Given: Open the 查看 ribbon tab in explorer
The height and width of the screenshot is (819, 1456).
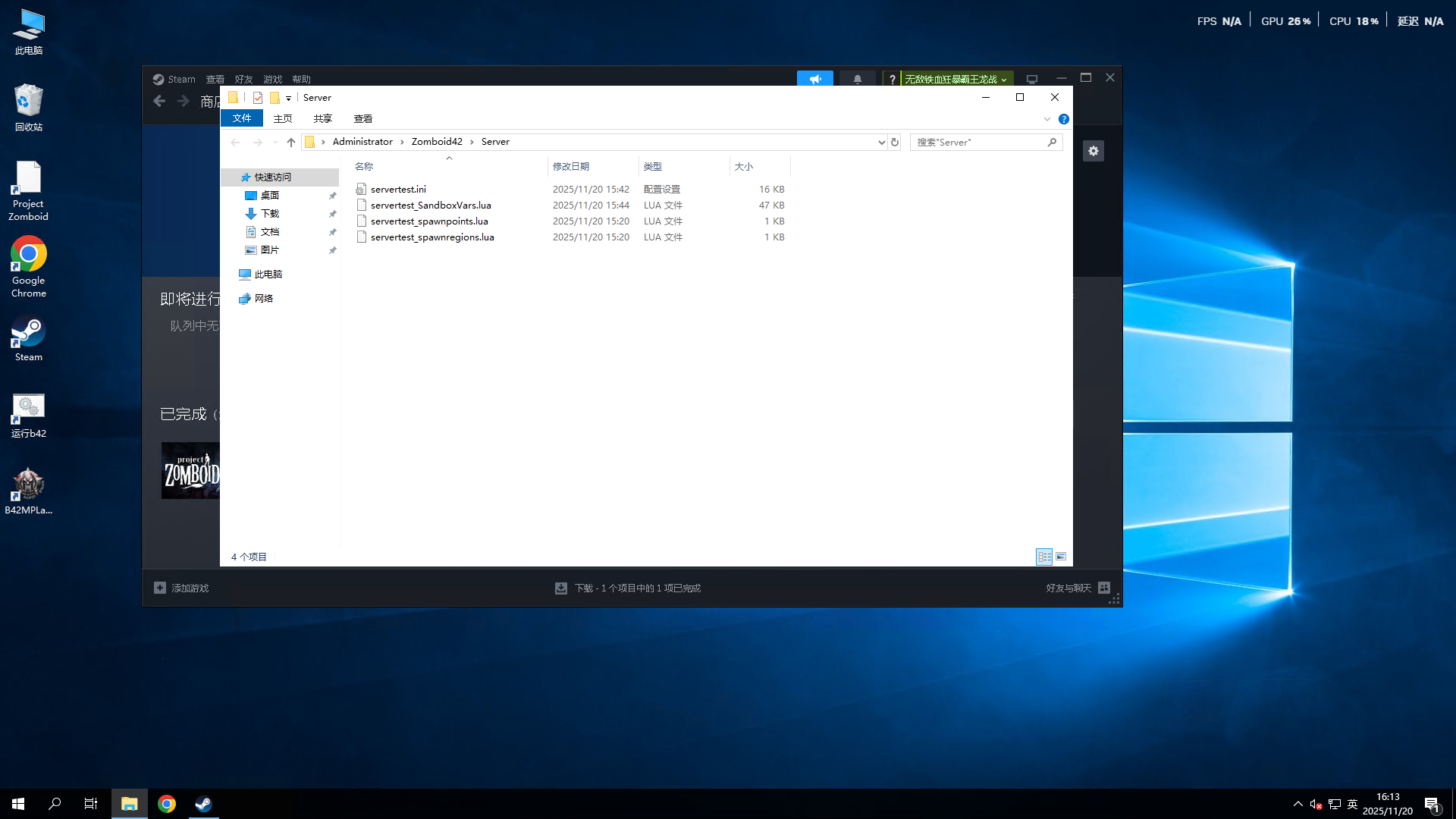Looking at the screenshot, I should pyautogui.click(x=362, y=118).
